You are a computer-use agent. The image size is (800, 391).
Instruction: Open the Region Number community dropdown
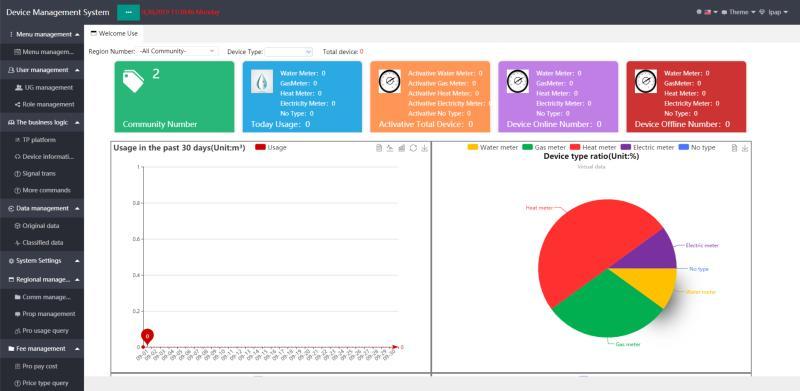(177, 51)
